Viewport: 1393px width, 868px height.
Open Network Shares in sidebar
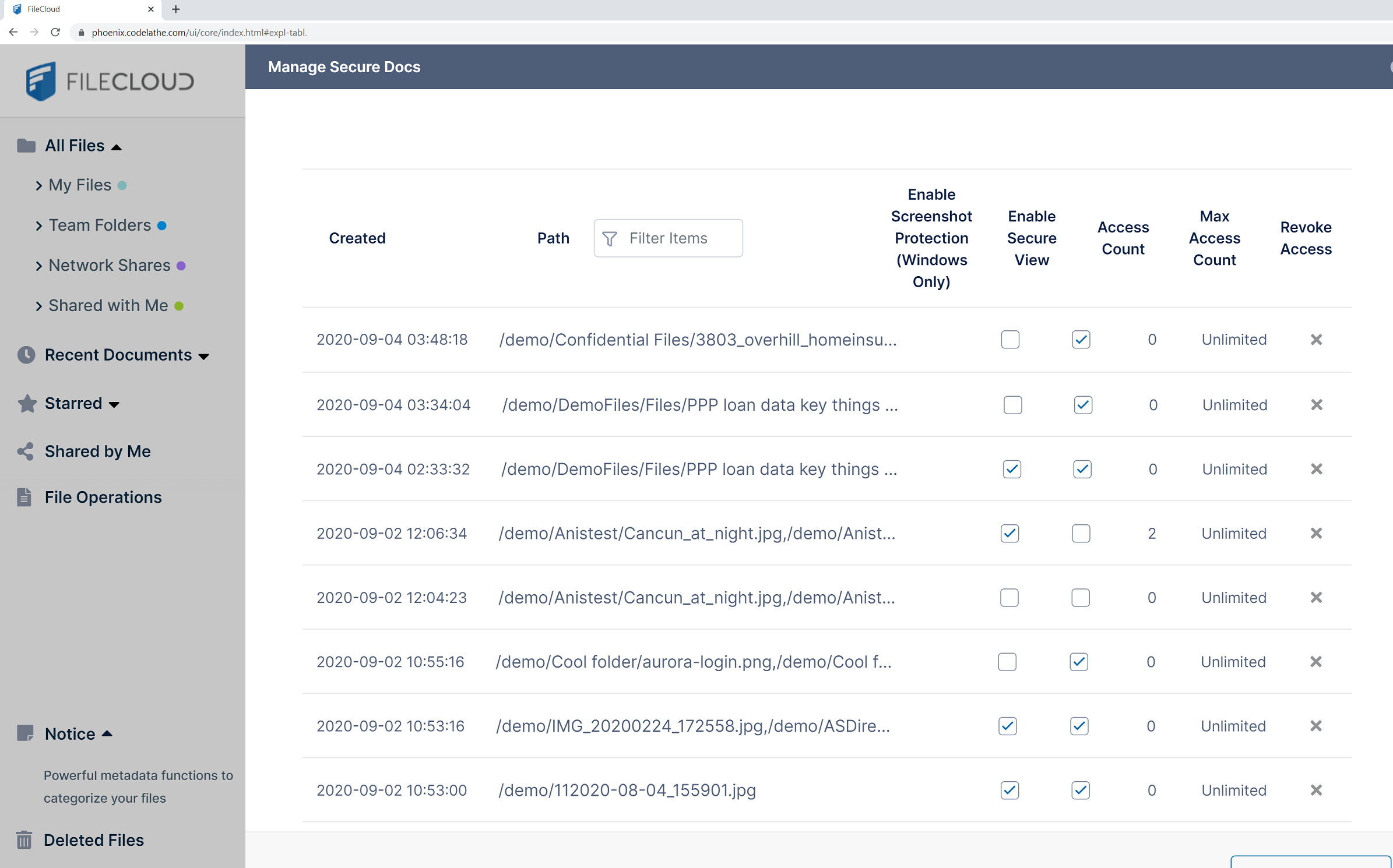click(x=109, y=266)
